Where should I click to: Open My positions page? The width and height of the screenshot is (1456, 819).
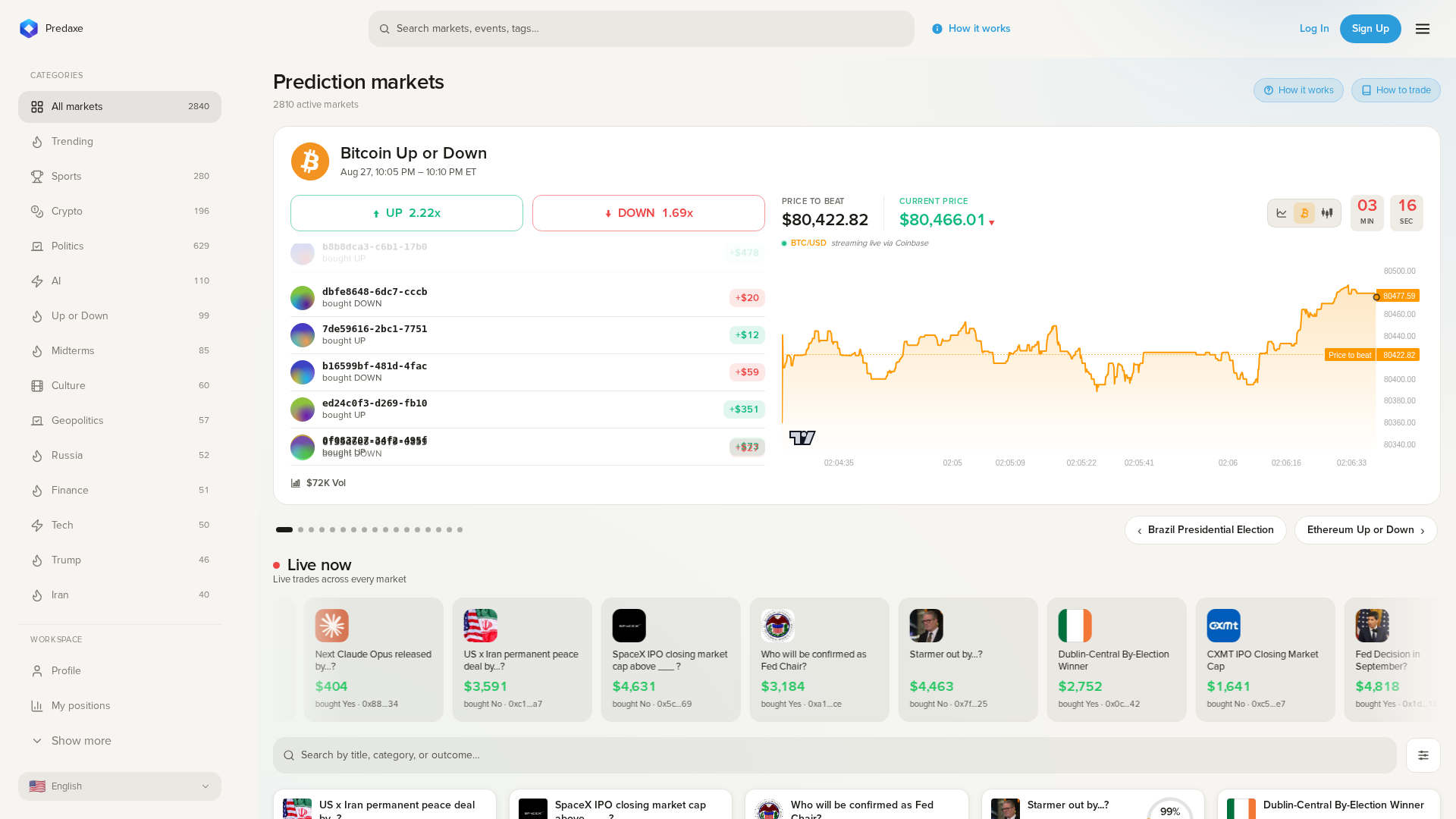pos(120,706)
